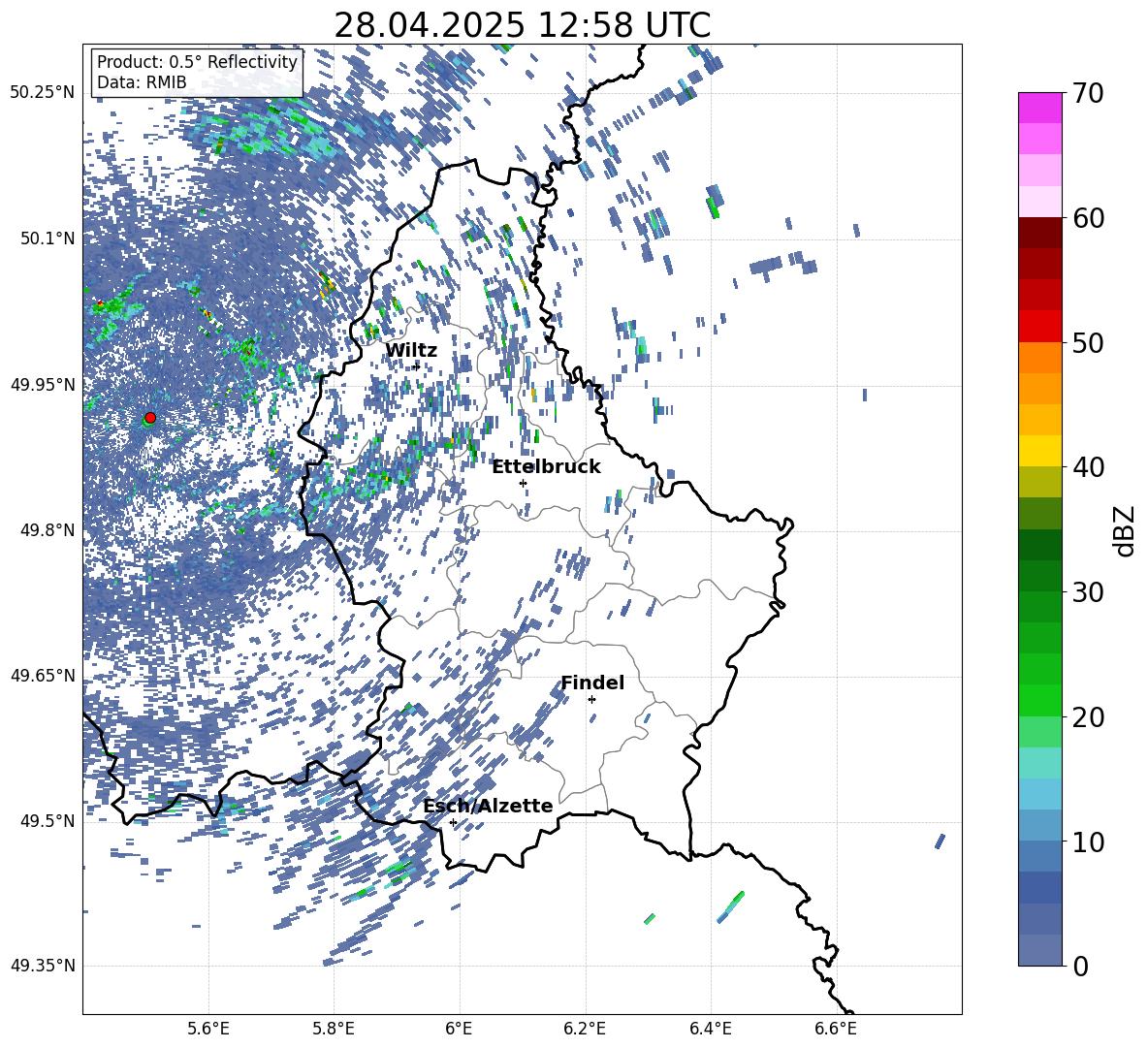Pick the dark green swatch above 30 dBZ
Screen dimensions: 1148x1048
1039,576
